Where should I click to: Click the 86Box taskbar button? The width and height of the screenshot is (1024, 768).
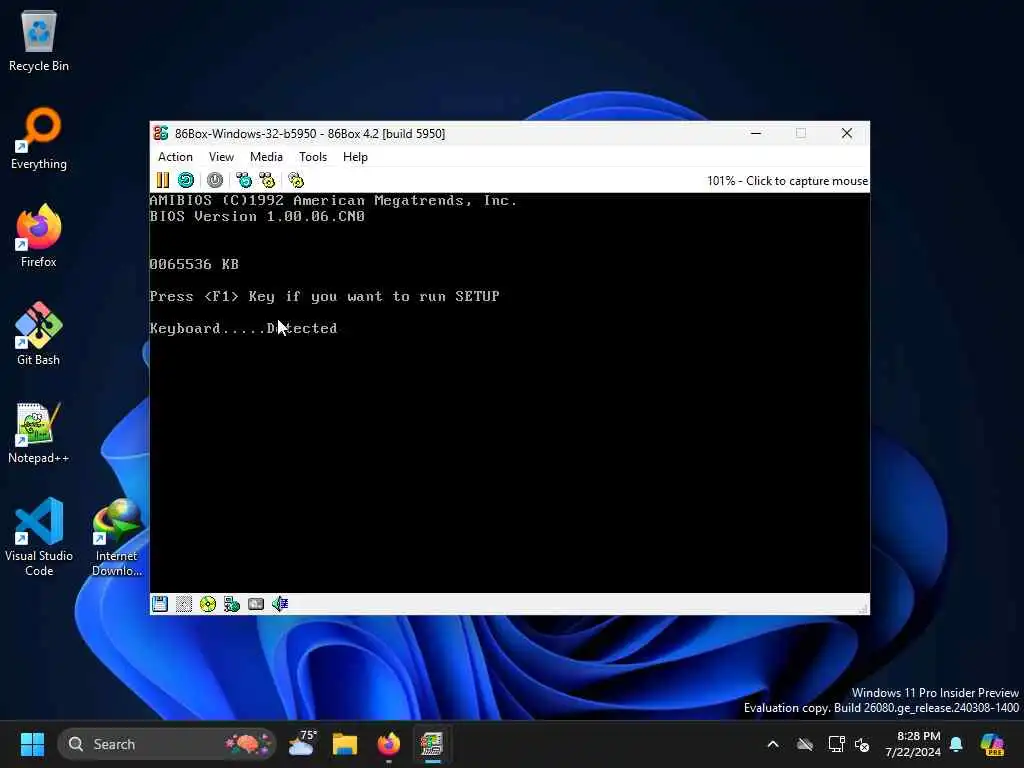(x=432, y=744)
